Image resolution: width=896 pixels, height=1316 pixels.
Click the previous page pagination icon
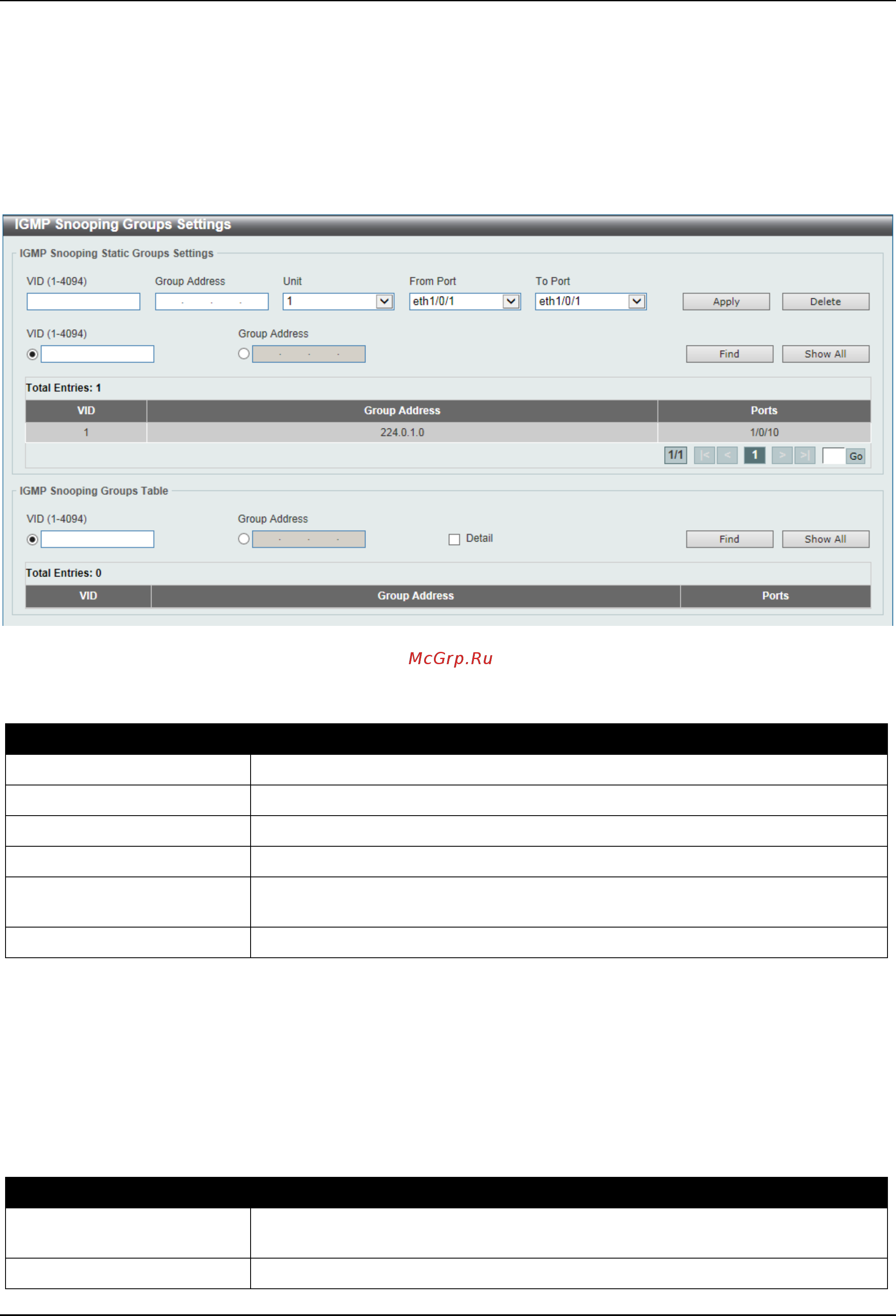[x=727, y=455]
